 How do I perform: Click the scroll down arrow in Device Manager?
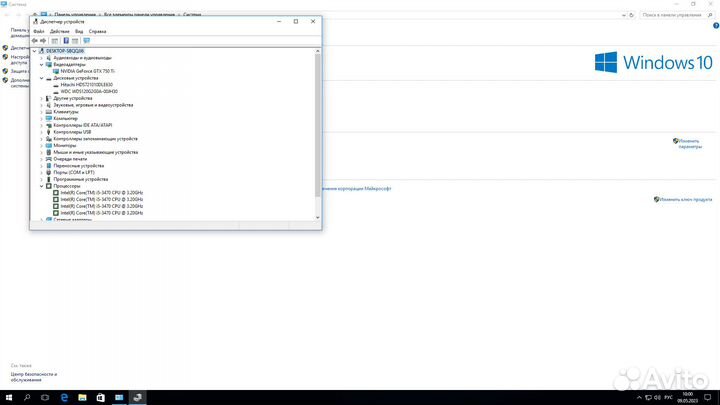click(x=317, y=218)
